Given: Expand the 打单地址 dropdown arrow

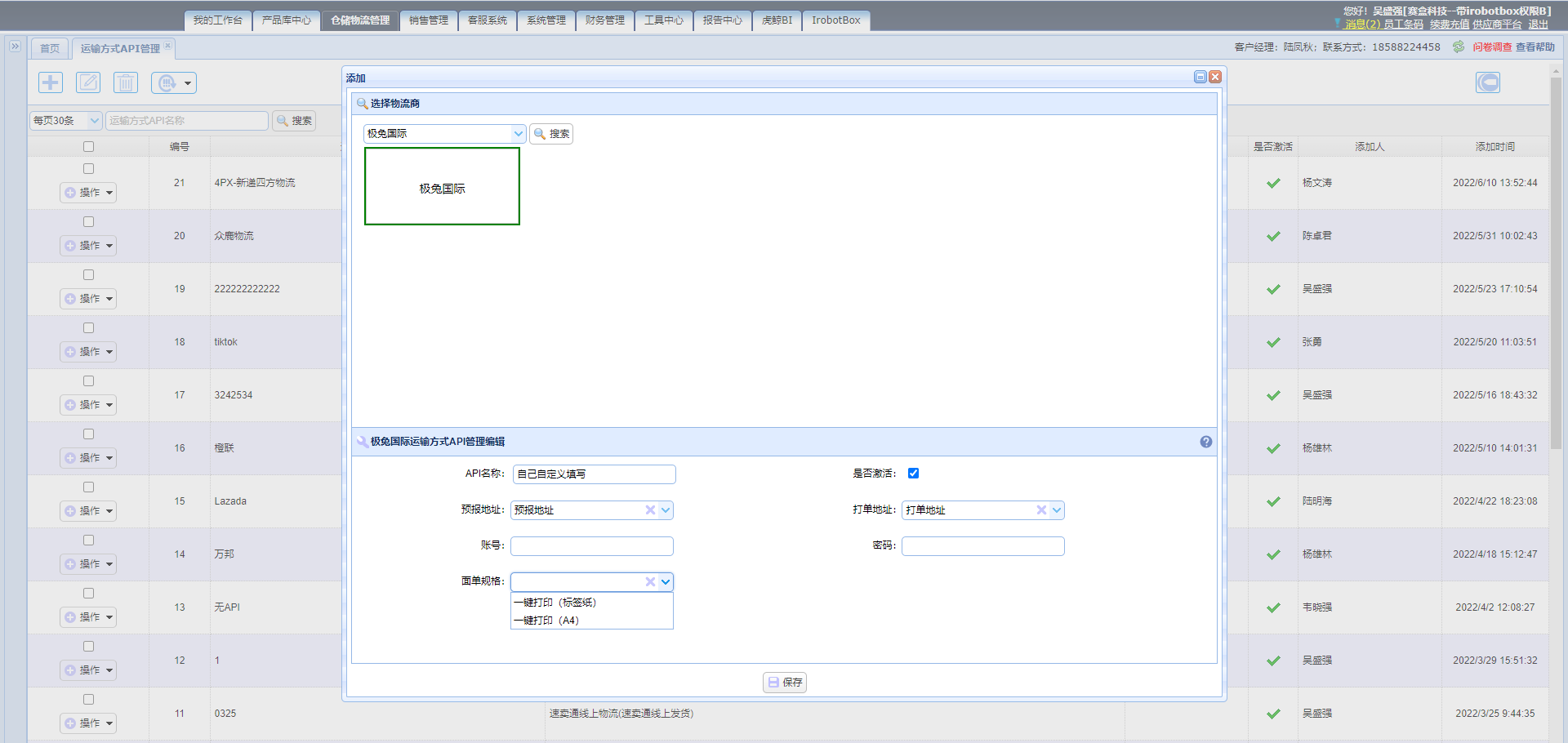Looking at the screenshot, I should 1057,510.
